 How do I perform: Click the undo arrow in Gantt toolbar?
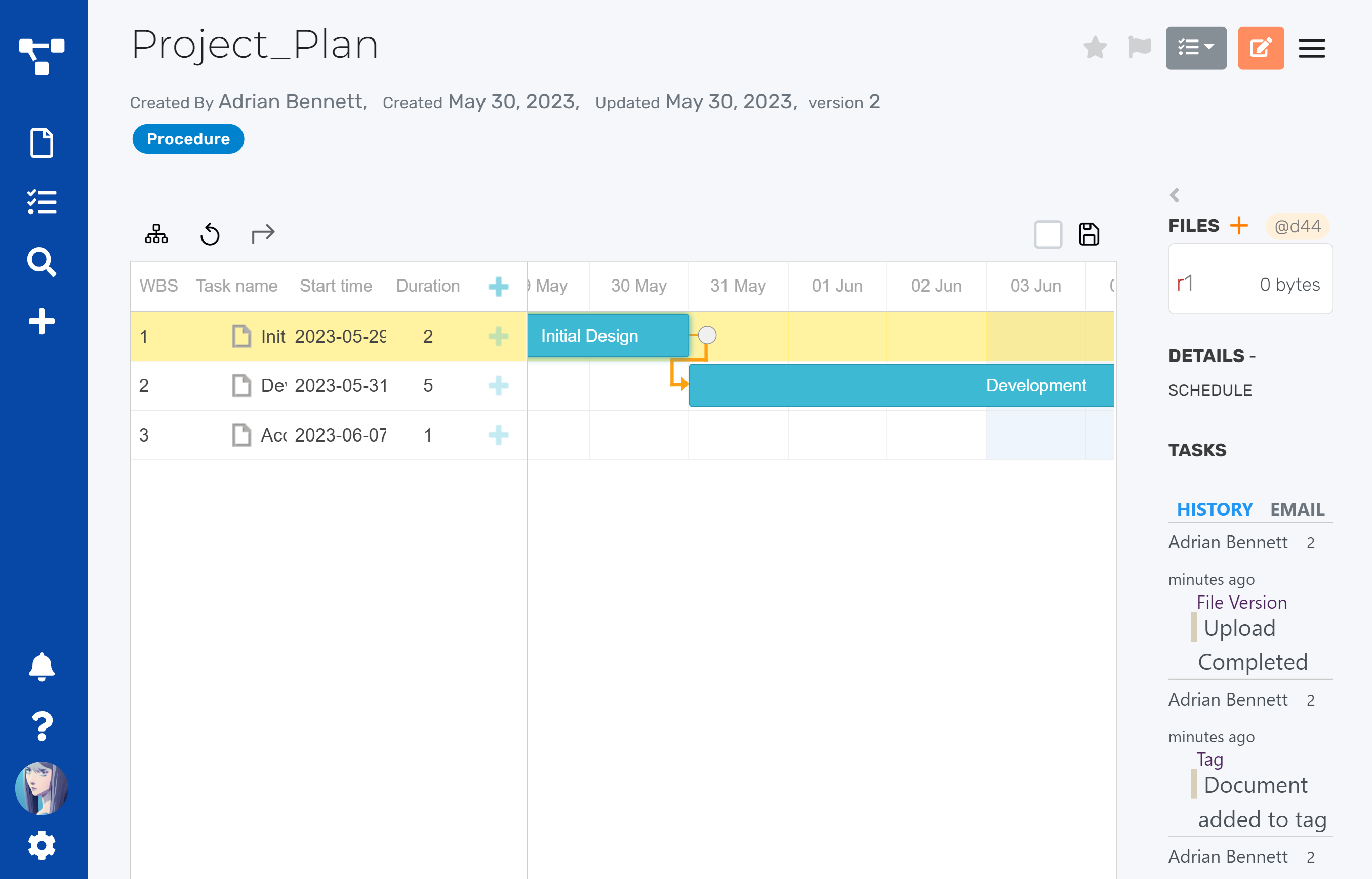[210, 234]
